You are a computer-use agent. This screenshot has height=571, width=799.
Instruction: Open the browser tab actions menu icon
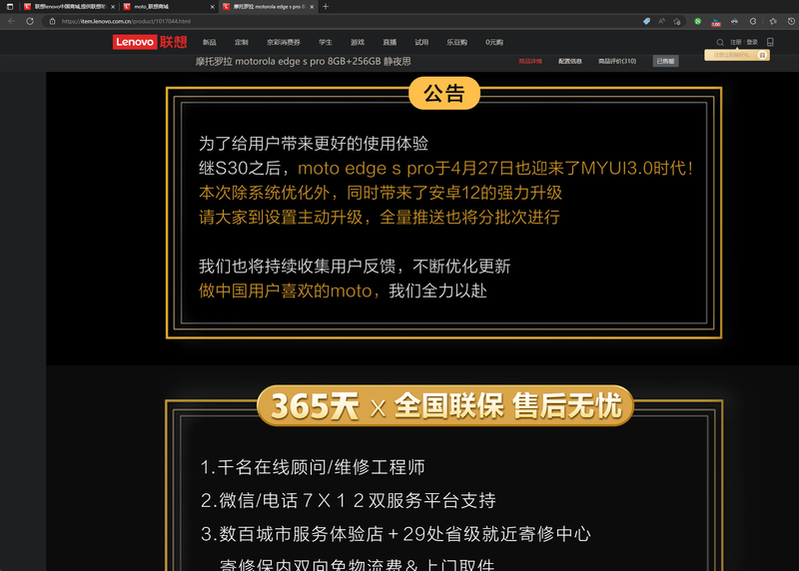[10, 7]
